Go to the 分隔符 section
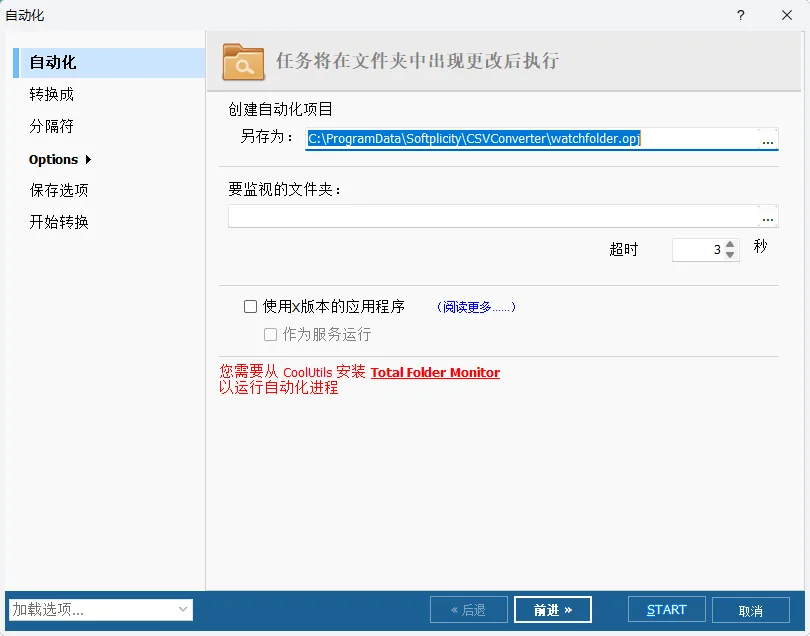Image resolution: width=810 pixels, height=636 pixels. click(x=52, y=126)
